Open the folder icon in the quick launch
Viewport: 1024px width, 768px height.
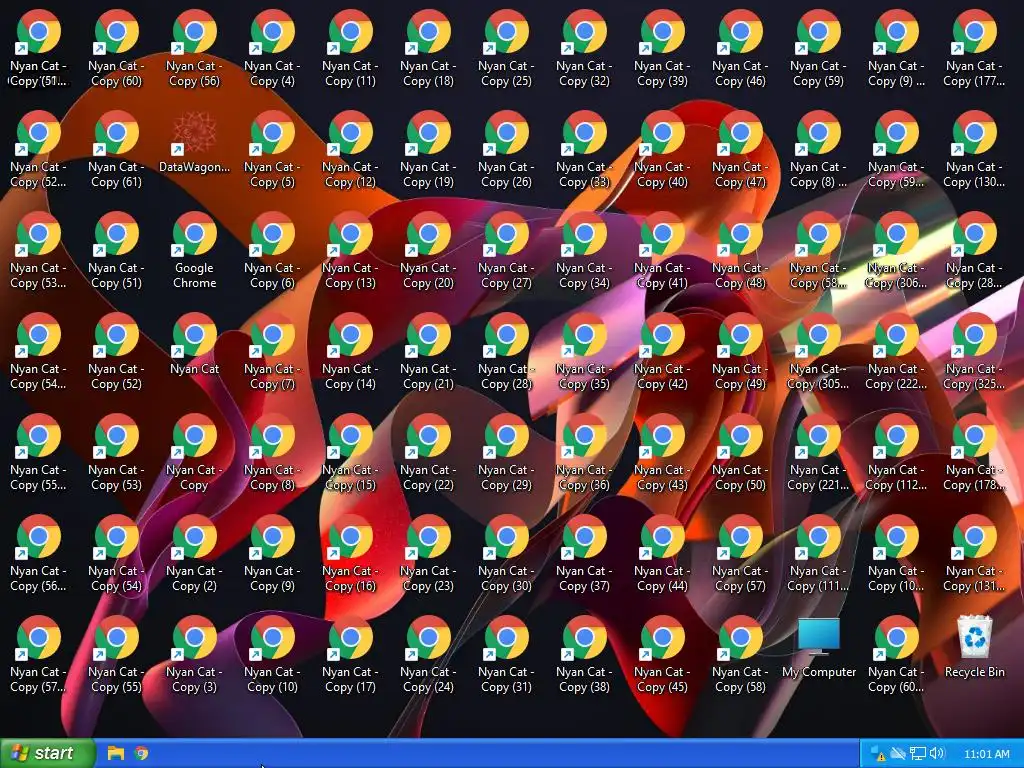tap(116, 753)
